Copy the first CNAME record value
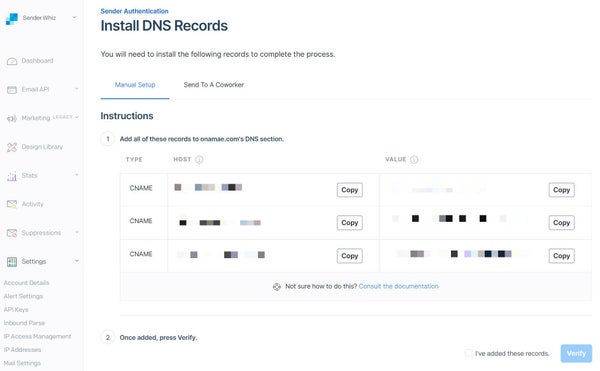The height and width of the screenshot is (371, 600). 561,190
